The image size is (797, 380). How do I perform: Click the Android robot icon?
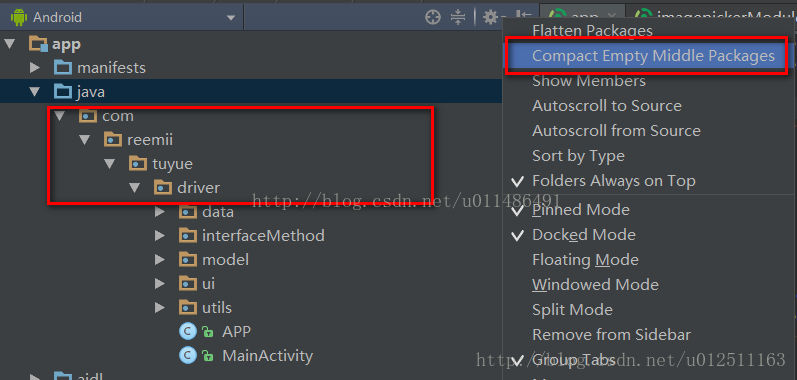click(19, 18)
